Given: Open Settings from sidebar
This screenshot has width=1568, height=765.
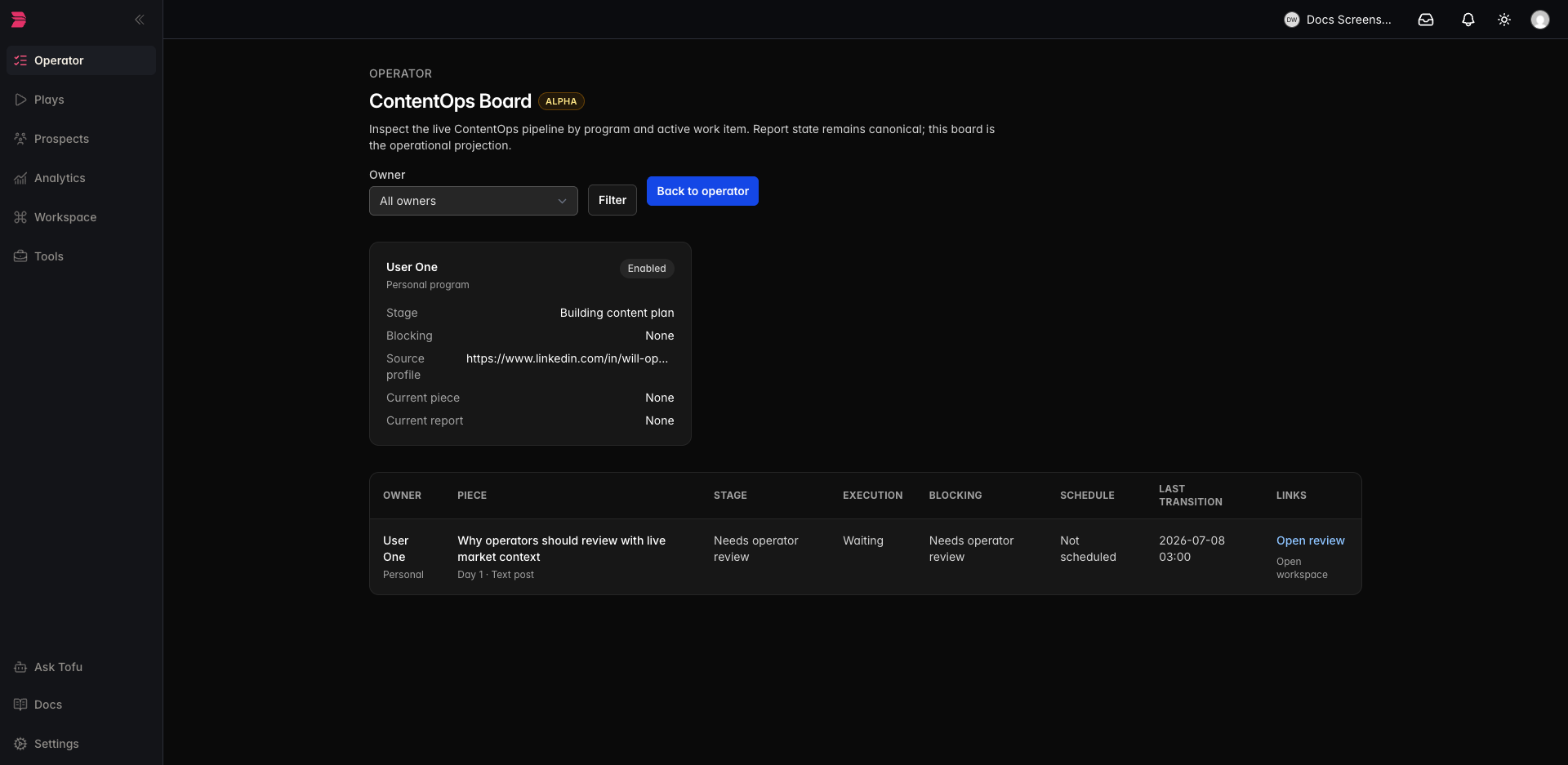Looking at the screenshot, I should click(81, 744).
